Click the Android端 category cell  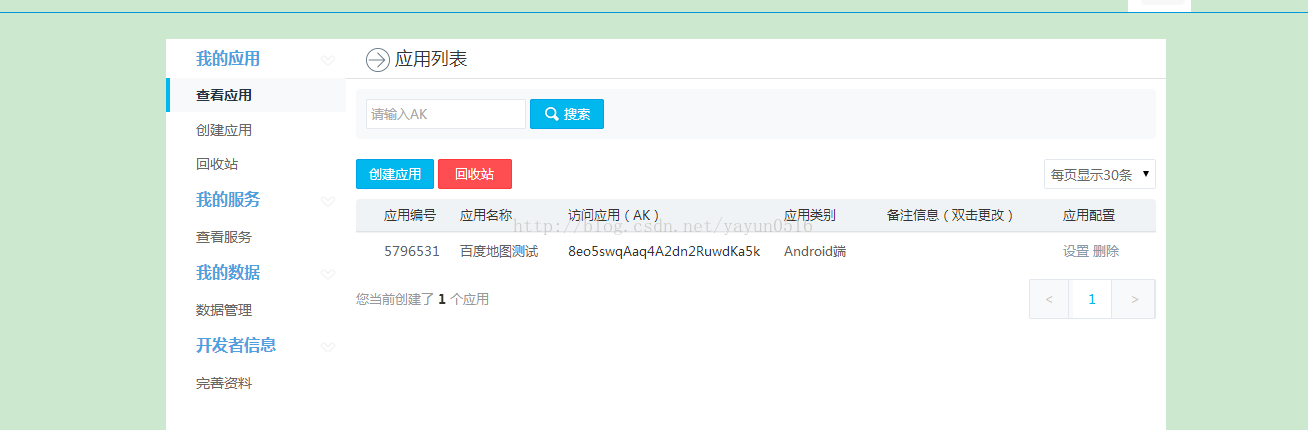click(815, 251)
